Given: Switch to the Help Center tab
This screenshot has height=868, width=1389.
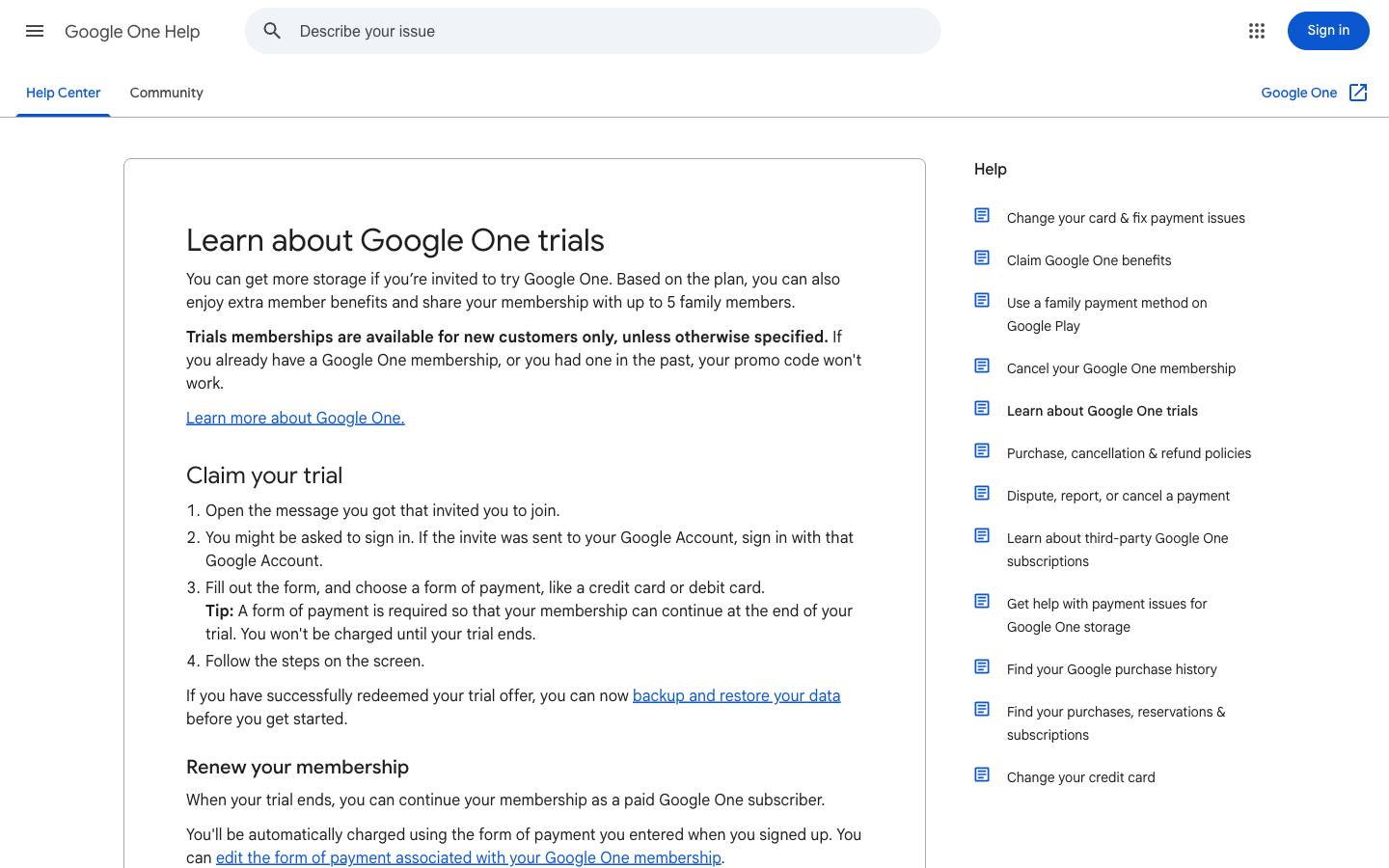Looking at the screenshot, I should pyautogui.click(x=64, y=93).
